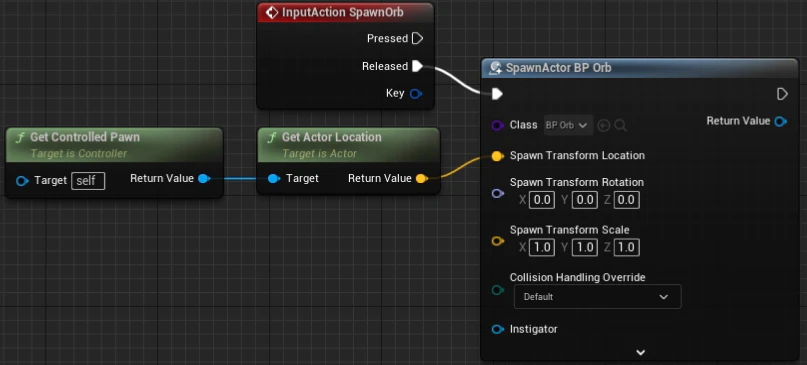
Task: Click the Pressed execution pin on InputAction SpawnOrb
Action: [417, 39]
